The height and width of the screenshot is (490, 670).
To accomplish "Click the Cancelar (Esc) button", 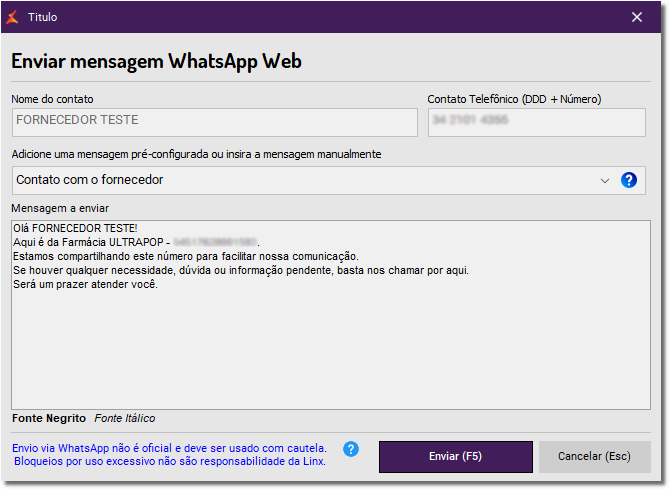I will point(594,456).
